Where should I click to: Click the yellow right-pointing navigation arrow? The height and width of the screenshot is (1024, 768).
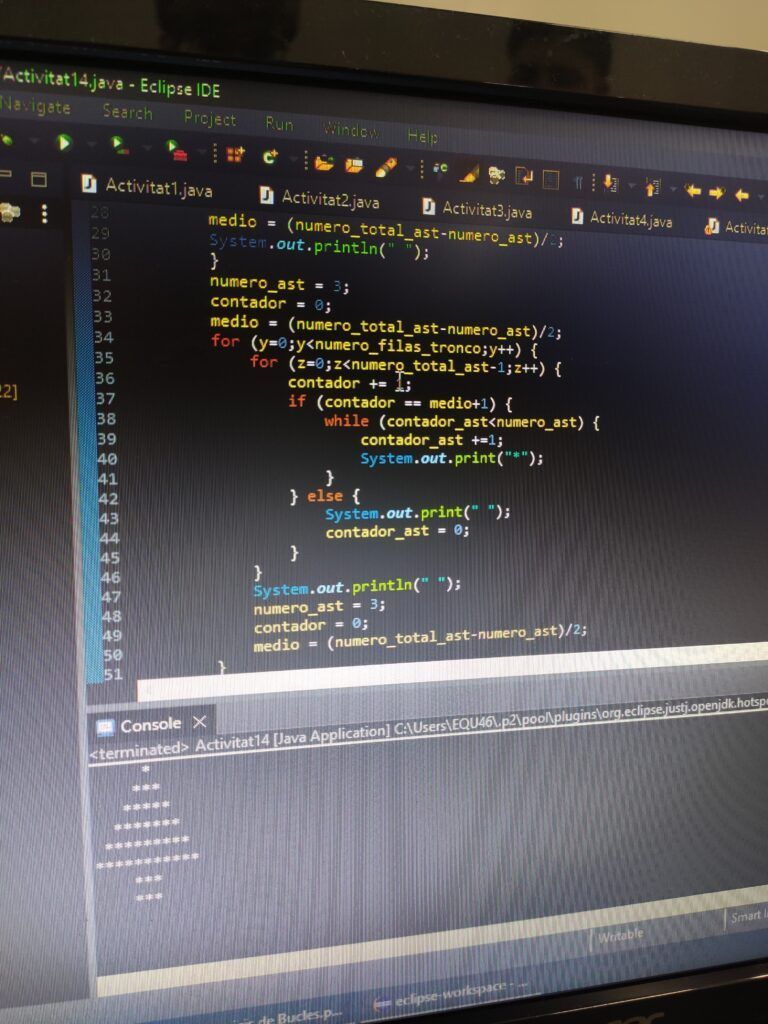click(716, 193)
